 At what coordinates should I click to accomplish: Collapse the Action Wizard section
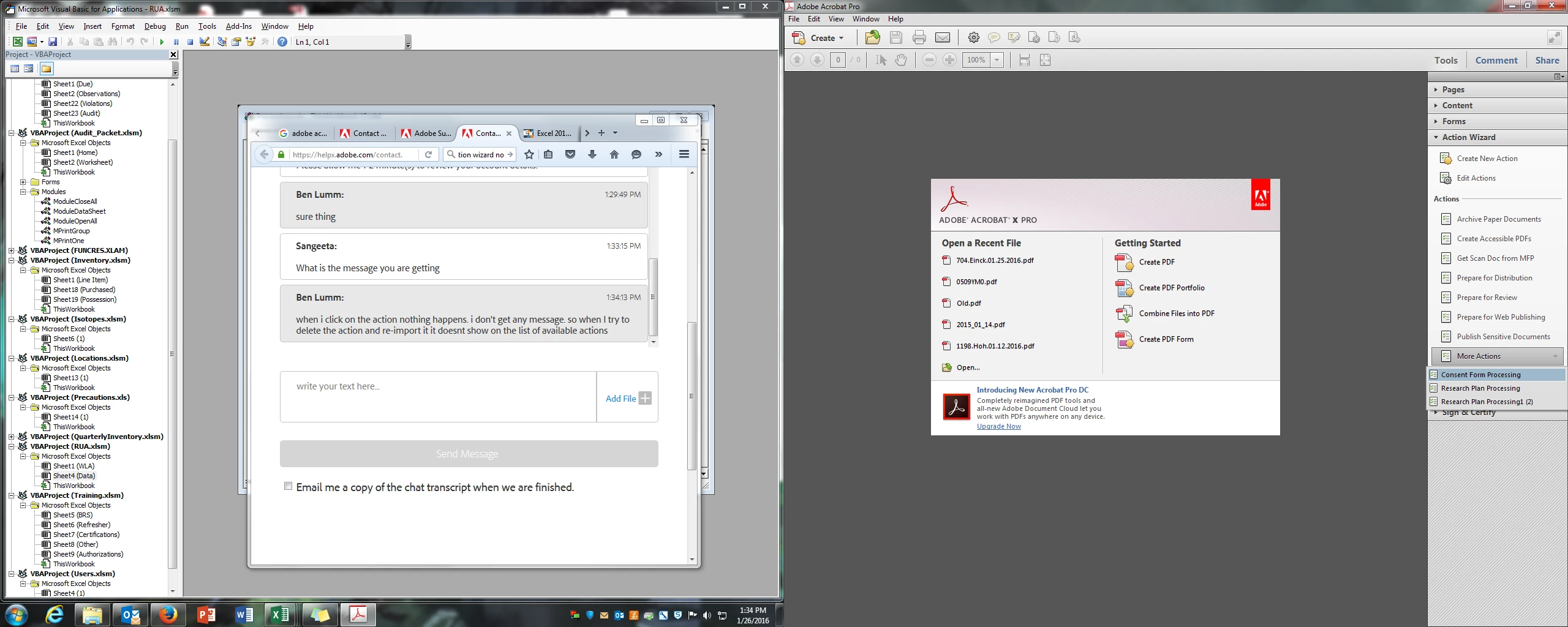(x=1497, y=137)
